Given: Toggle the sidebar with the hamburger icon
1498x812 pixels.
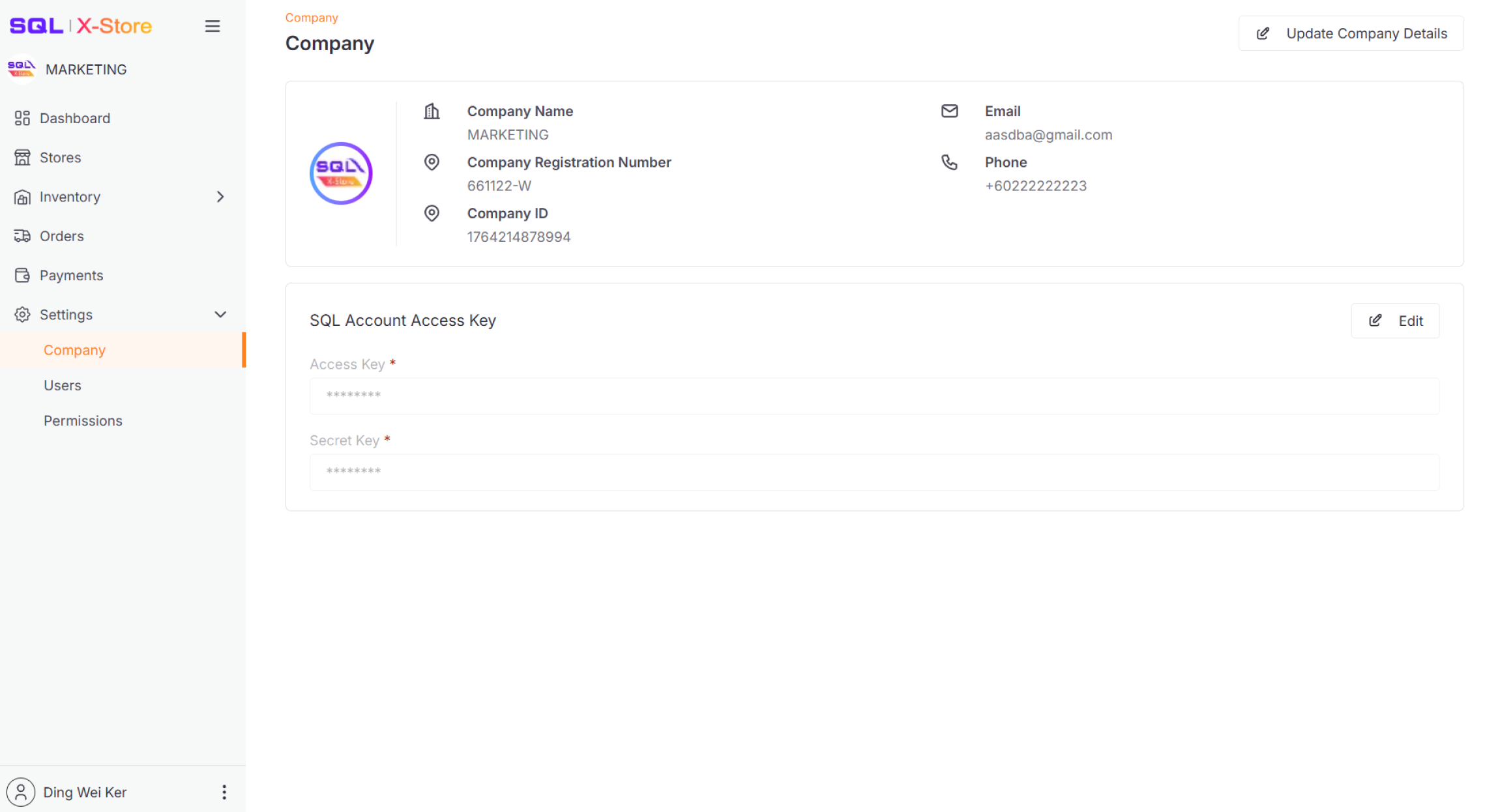Looking at the screenshot, I should click(x=212, y=26).
